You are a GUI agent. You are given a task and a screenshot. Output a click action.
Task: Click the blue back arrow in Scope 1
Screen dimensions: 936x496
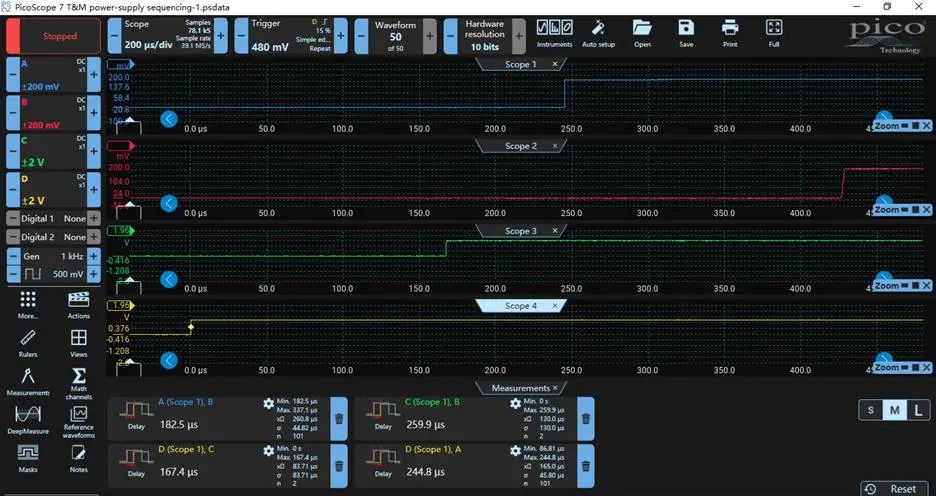click(169, 119)
